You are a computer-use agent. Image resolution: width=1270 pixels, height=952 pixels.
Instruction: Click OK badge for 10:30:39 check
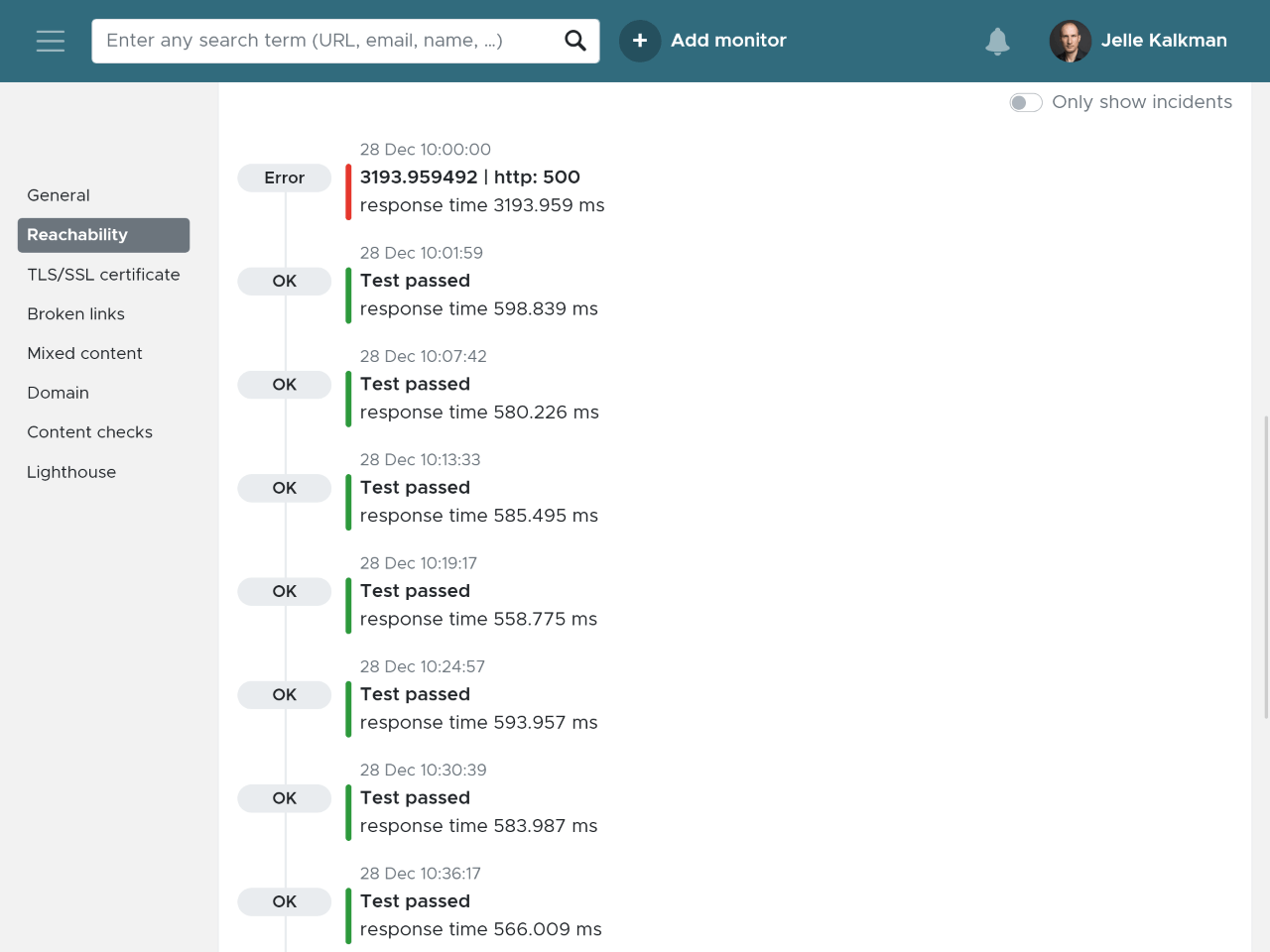click(285, 798)
